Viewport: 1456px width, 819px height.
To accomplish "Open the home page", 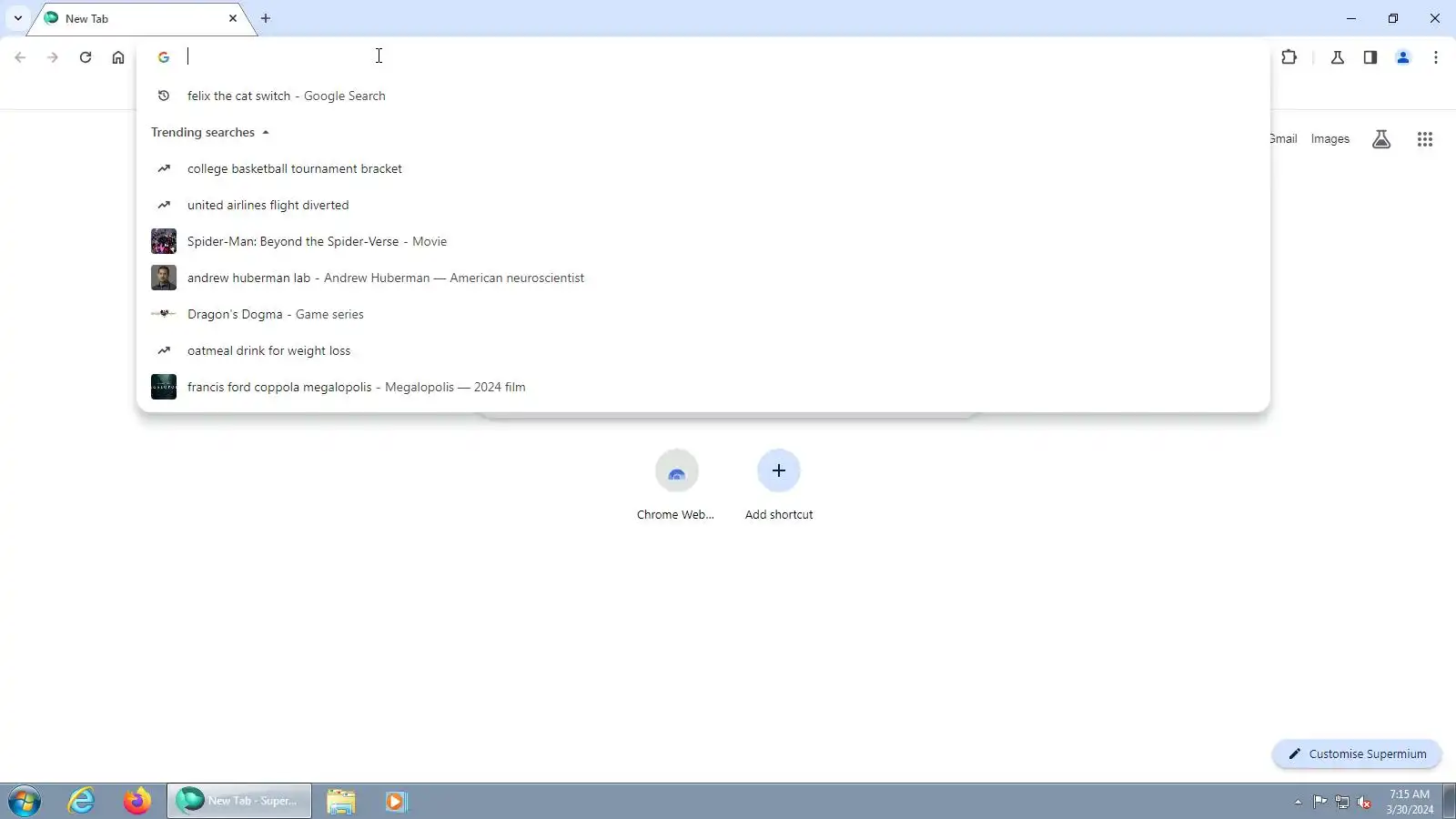I will pos(118,57).
